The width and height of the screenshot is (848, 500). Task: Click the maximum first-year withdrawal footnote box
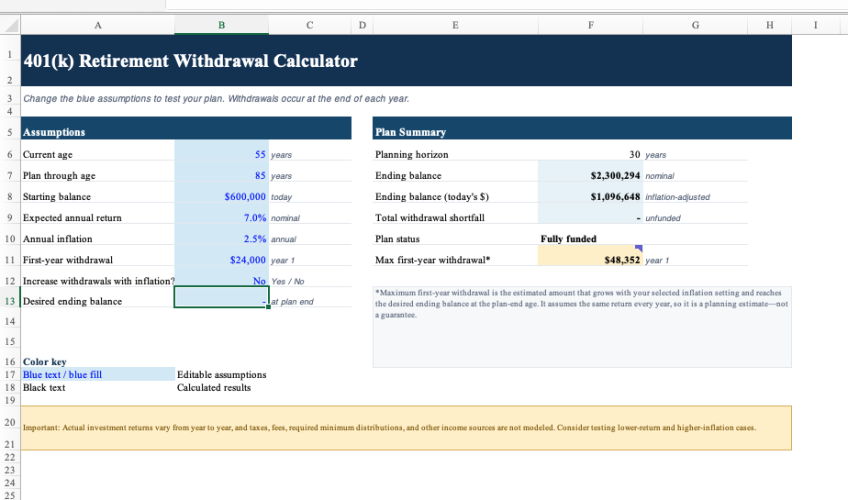[x=582, y=327]
